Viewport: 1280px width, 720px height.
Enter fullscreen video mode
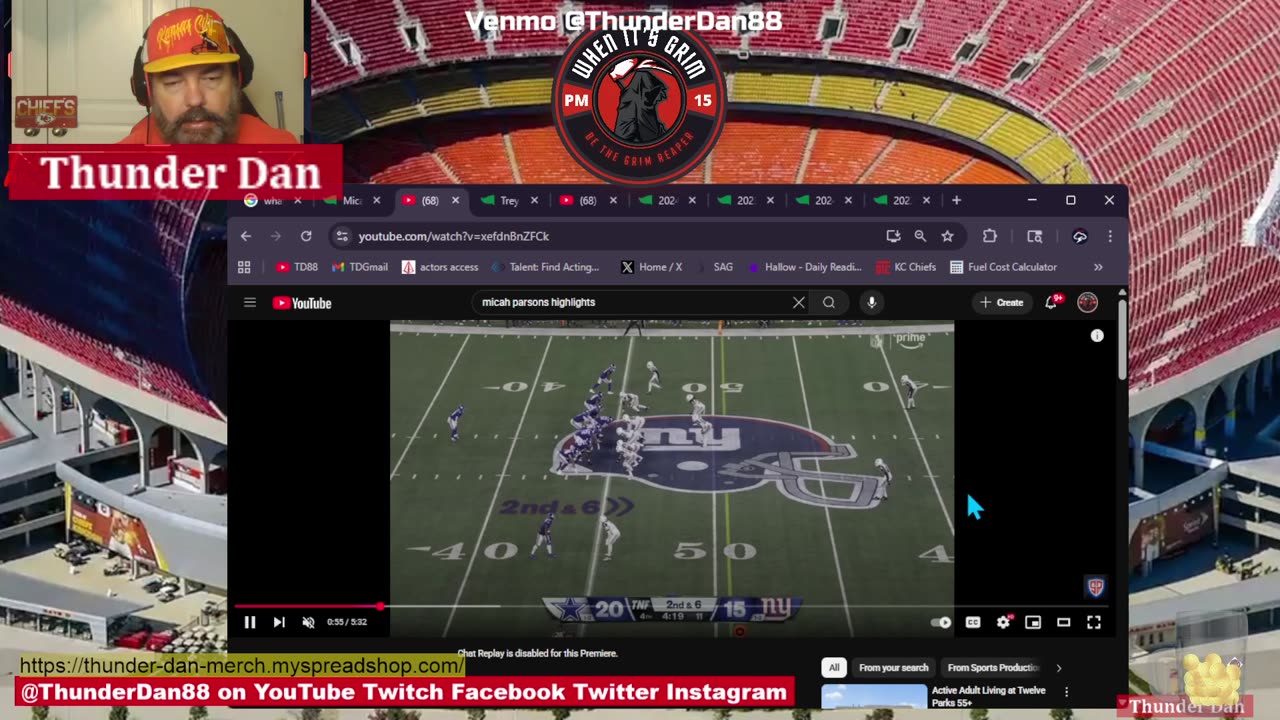(1094, 622)
